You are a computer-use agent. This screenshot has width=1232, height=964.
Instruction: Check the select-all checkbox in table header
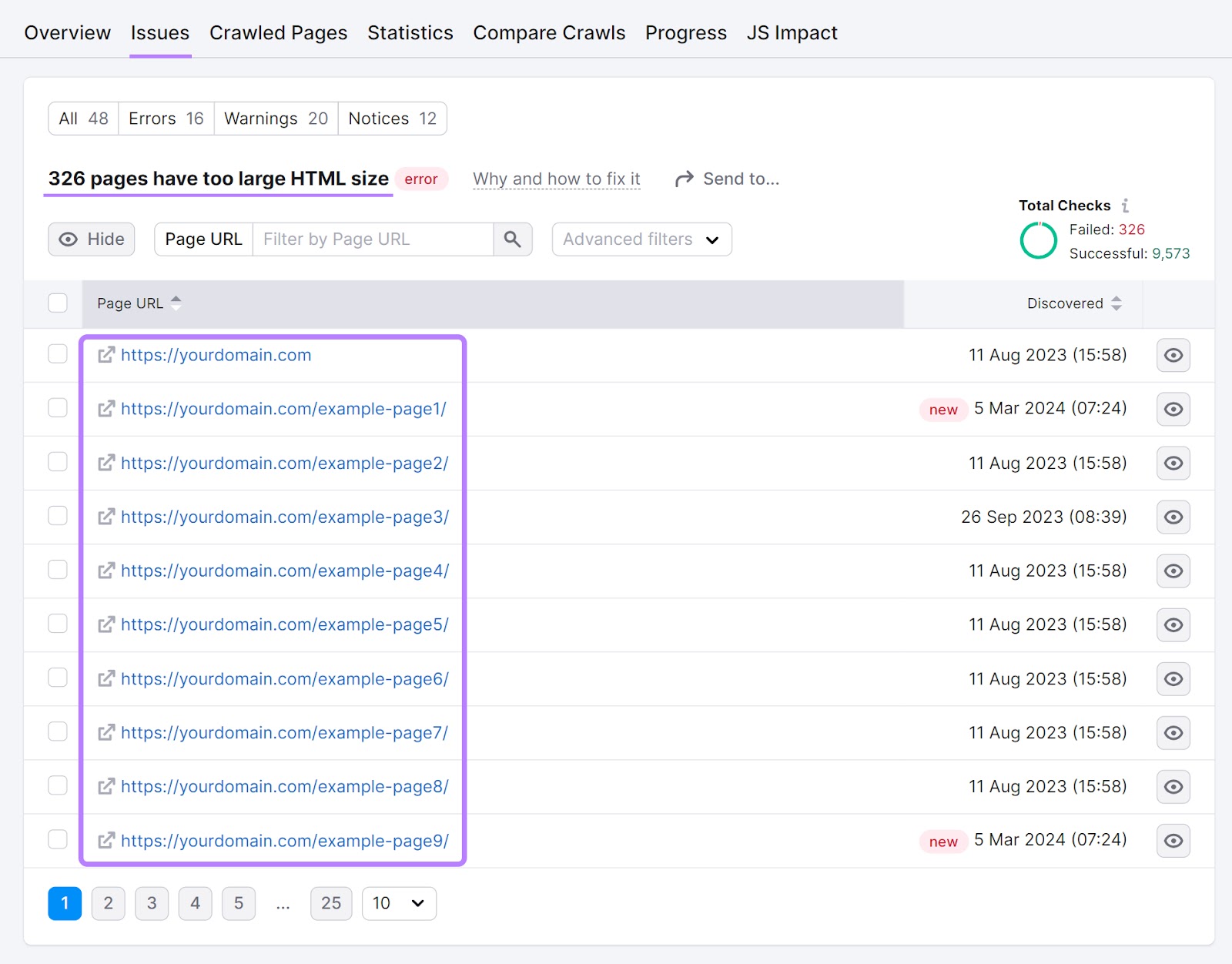pos(58,303)
